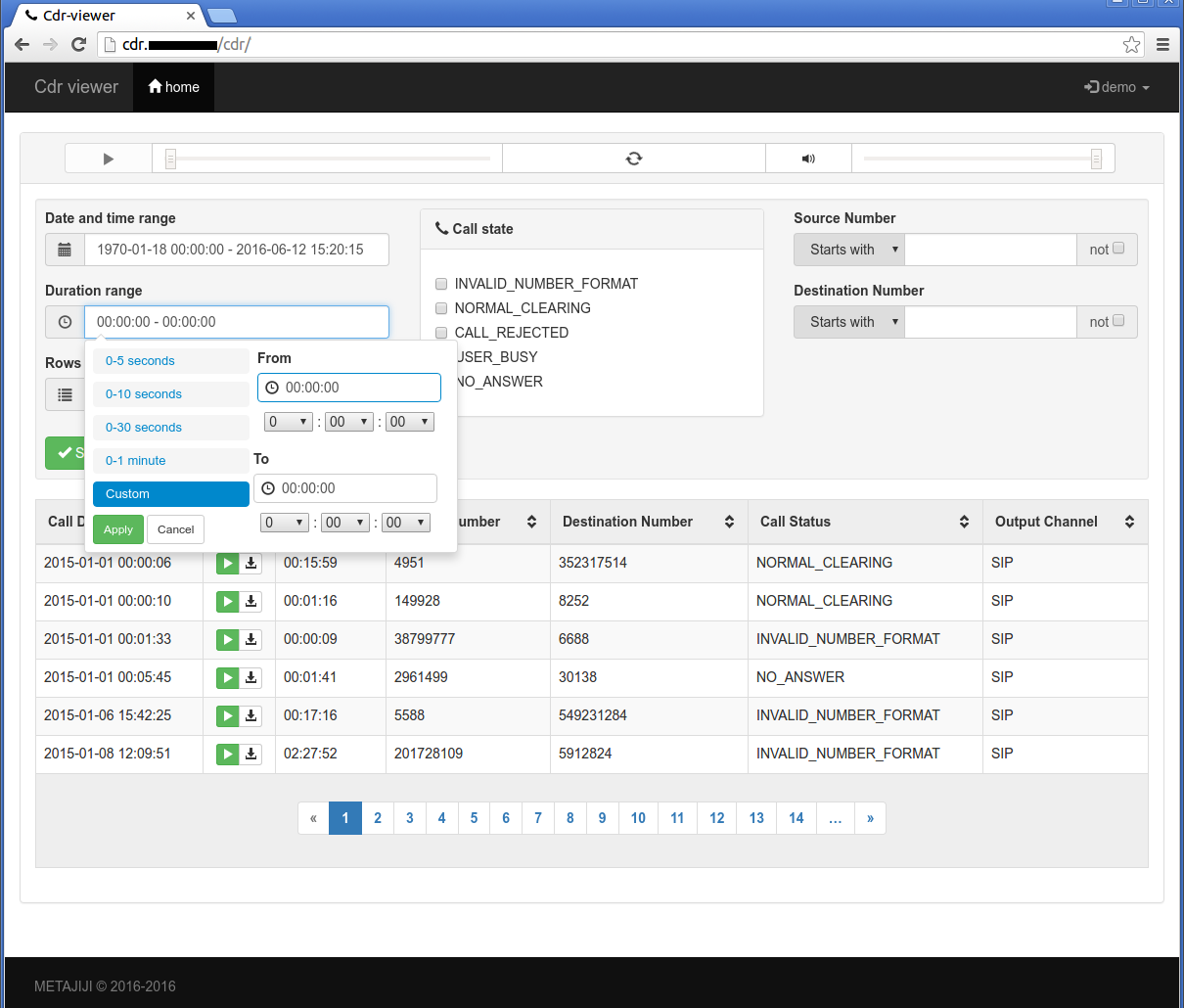
Task: Click the To time input in picker
Action: tap(345, 488)
